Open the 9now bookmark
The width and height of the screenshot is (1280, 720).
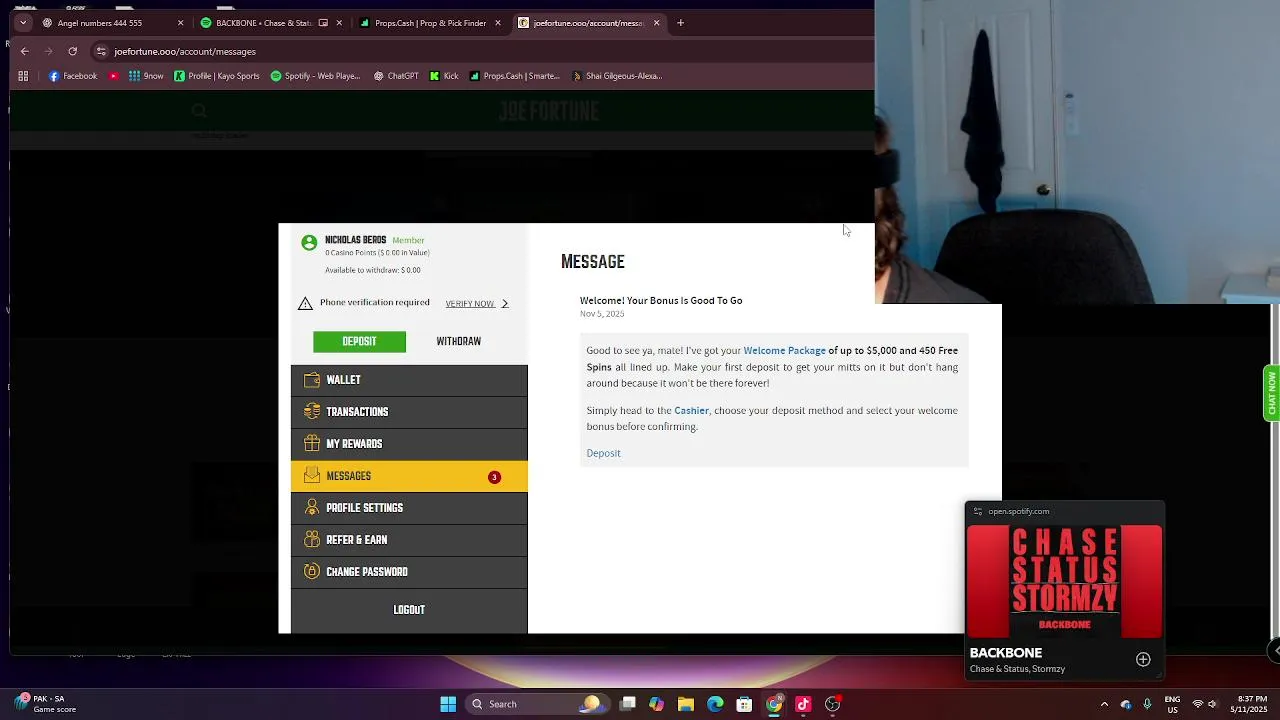[x=146, y=76]
